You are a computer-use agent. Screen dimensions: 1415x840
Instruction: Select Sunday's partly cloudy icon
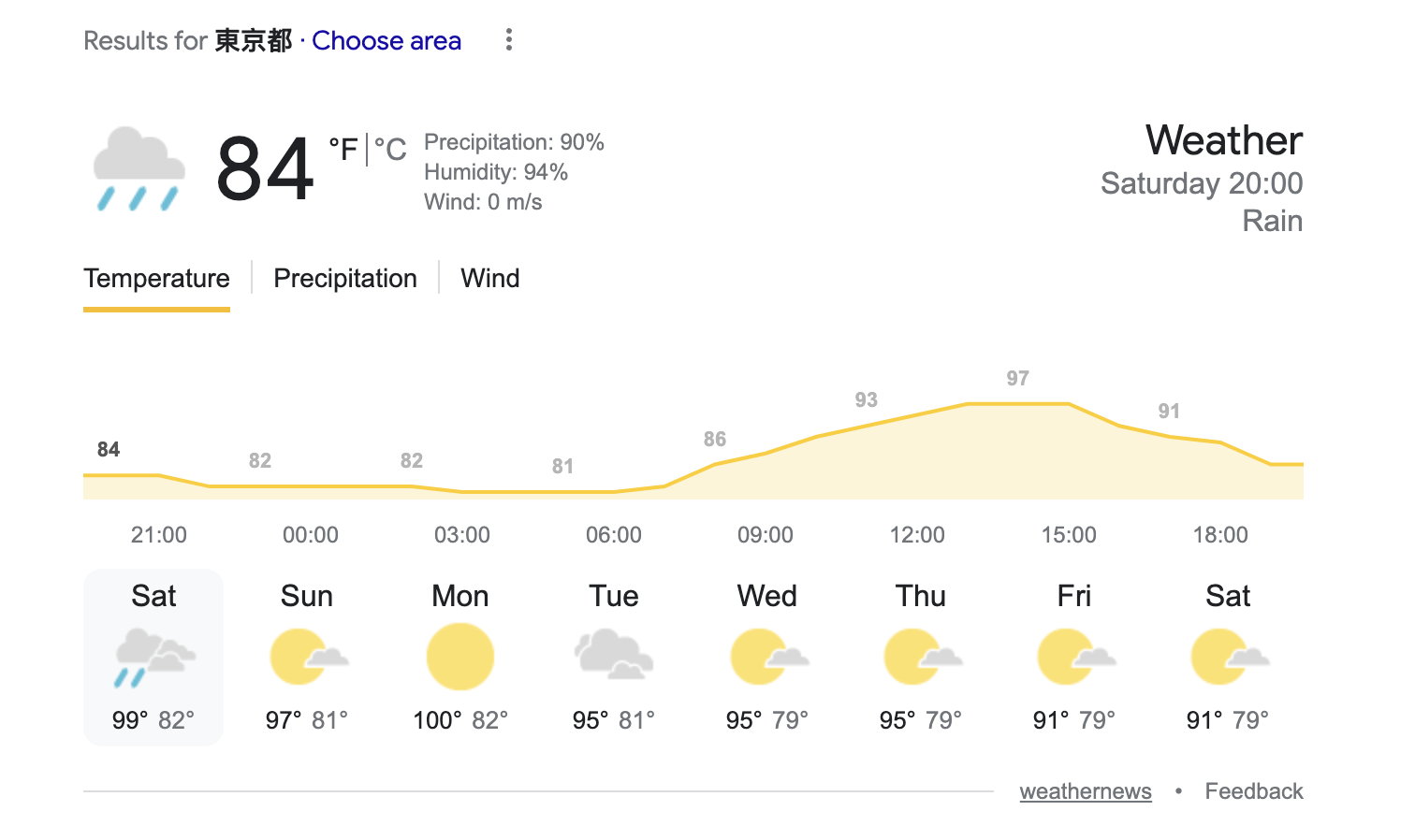click(307, 658)
